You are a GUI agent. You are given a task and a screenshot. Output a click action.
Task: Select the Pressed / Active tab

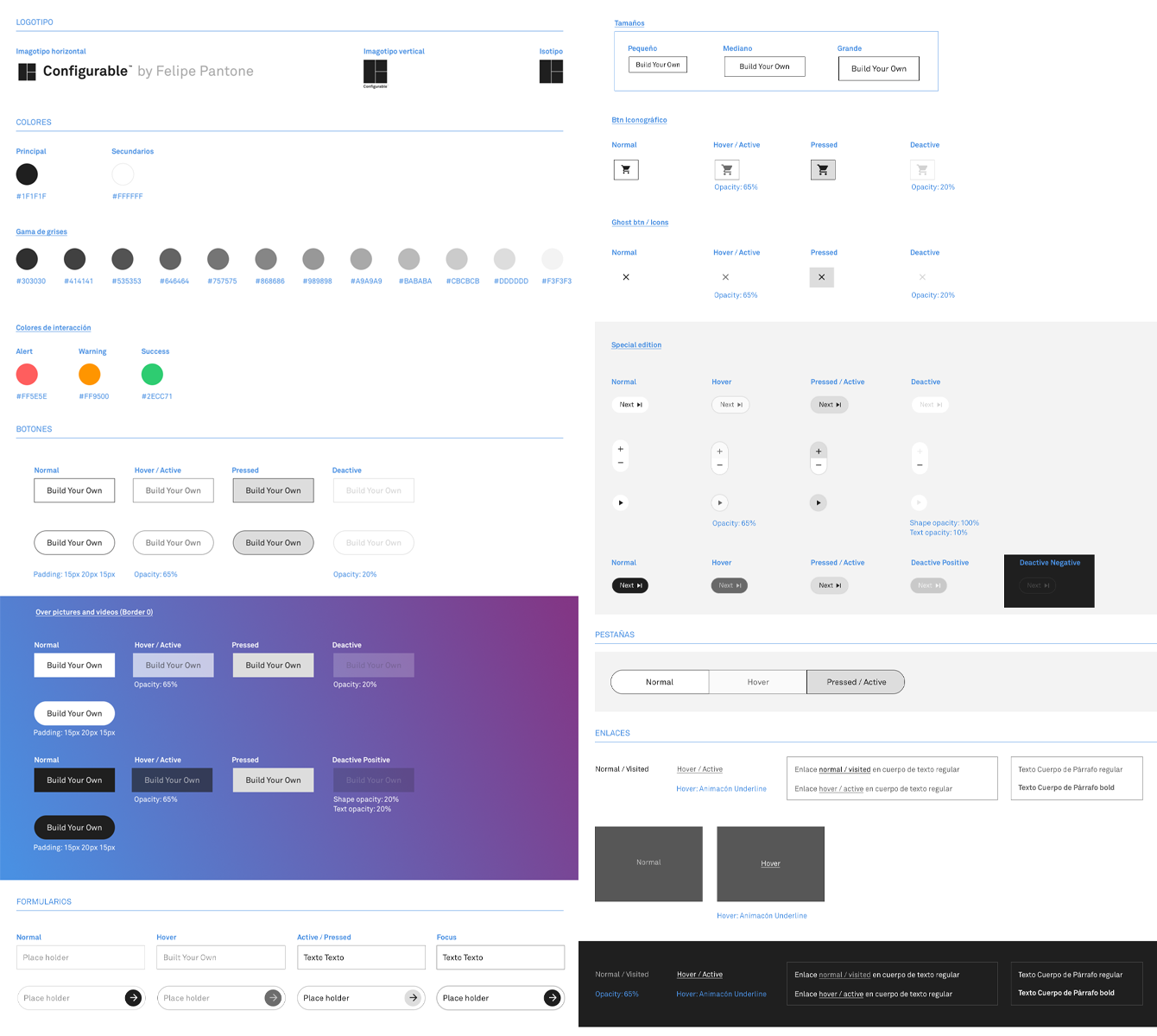point(856,681)
